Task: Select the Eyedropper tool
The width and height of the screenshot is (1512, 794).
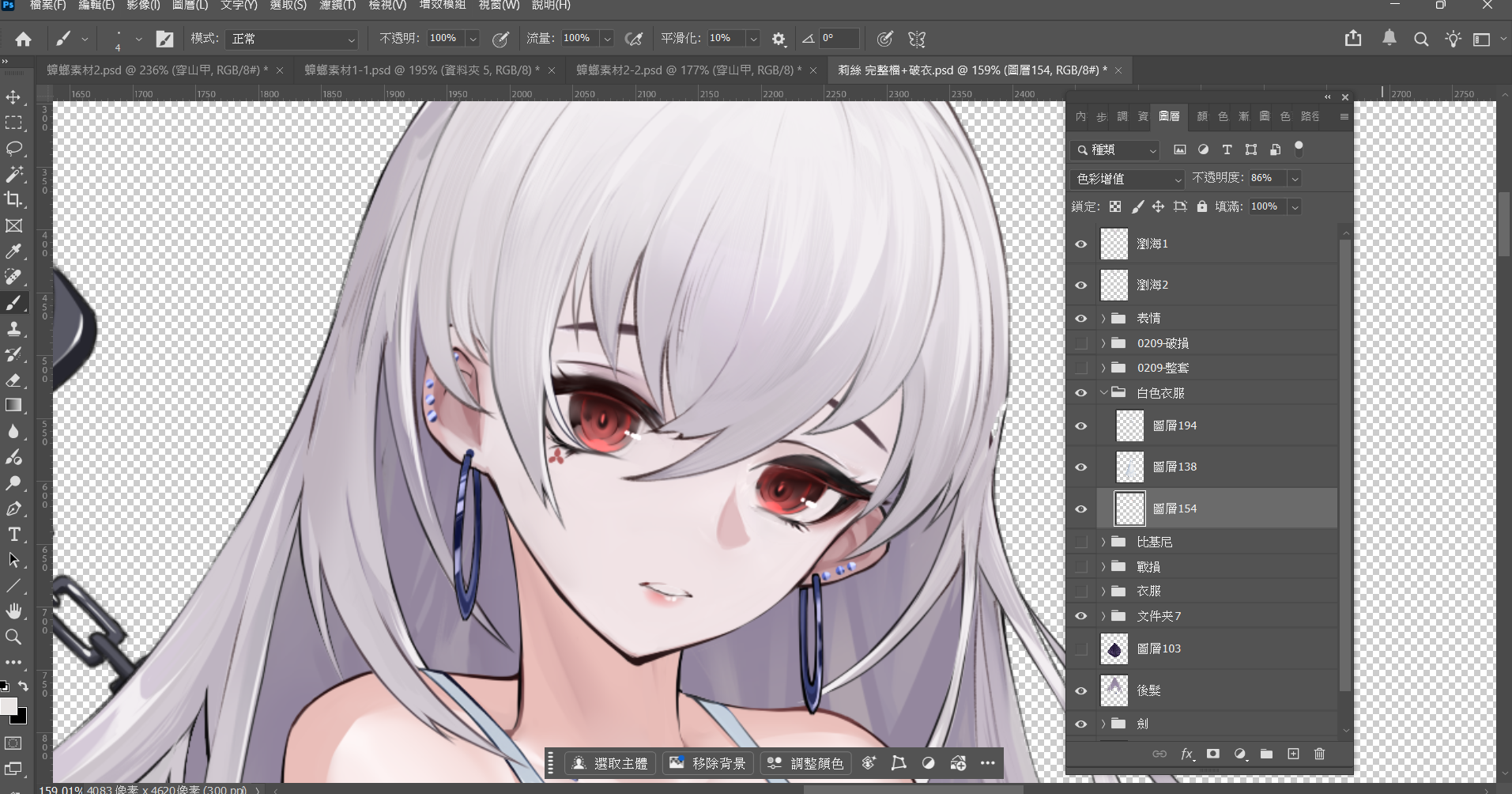Action: 13,251
